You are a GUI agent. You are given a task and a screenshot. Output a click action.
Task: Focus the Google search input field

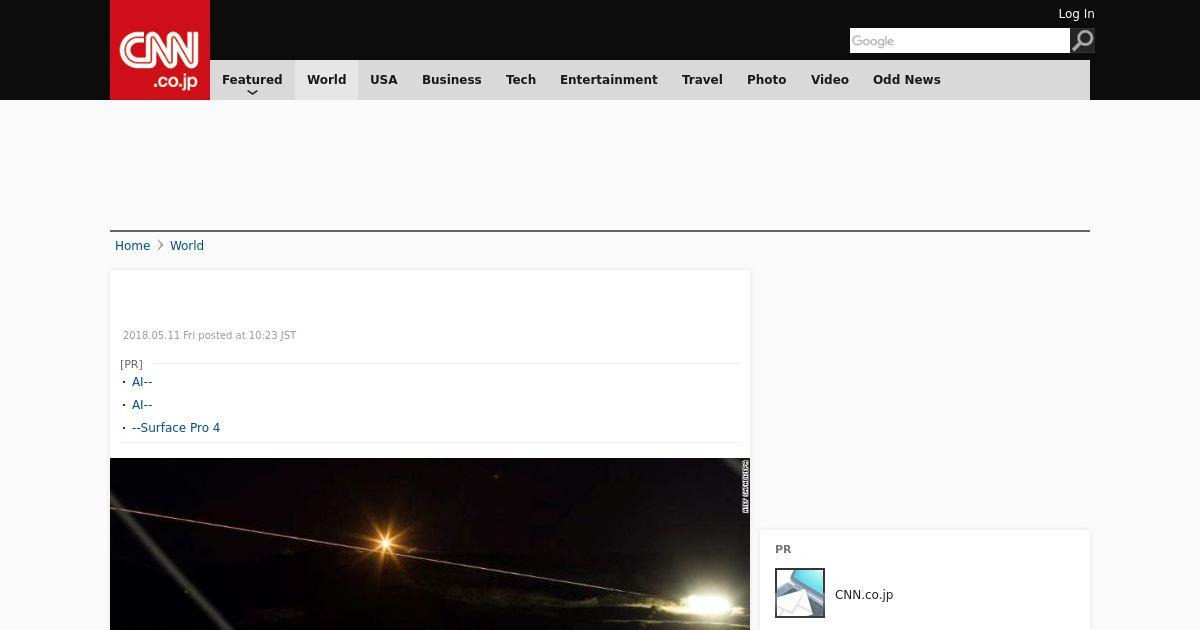tap(960, 40)
